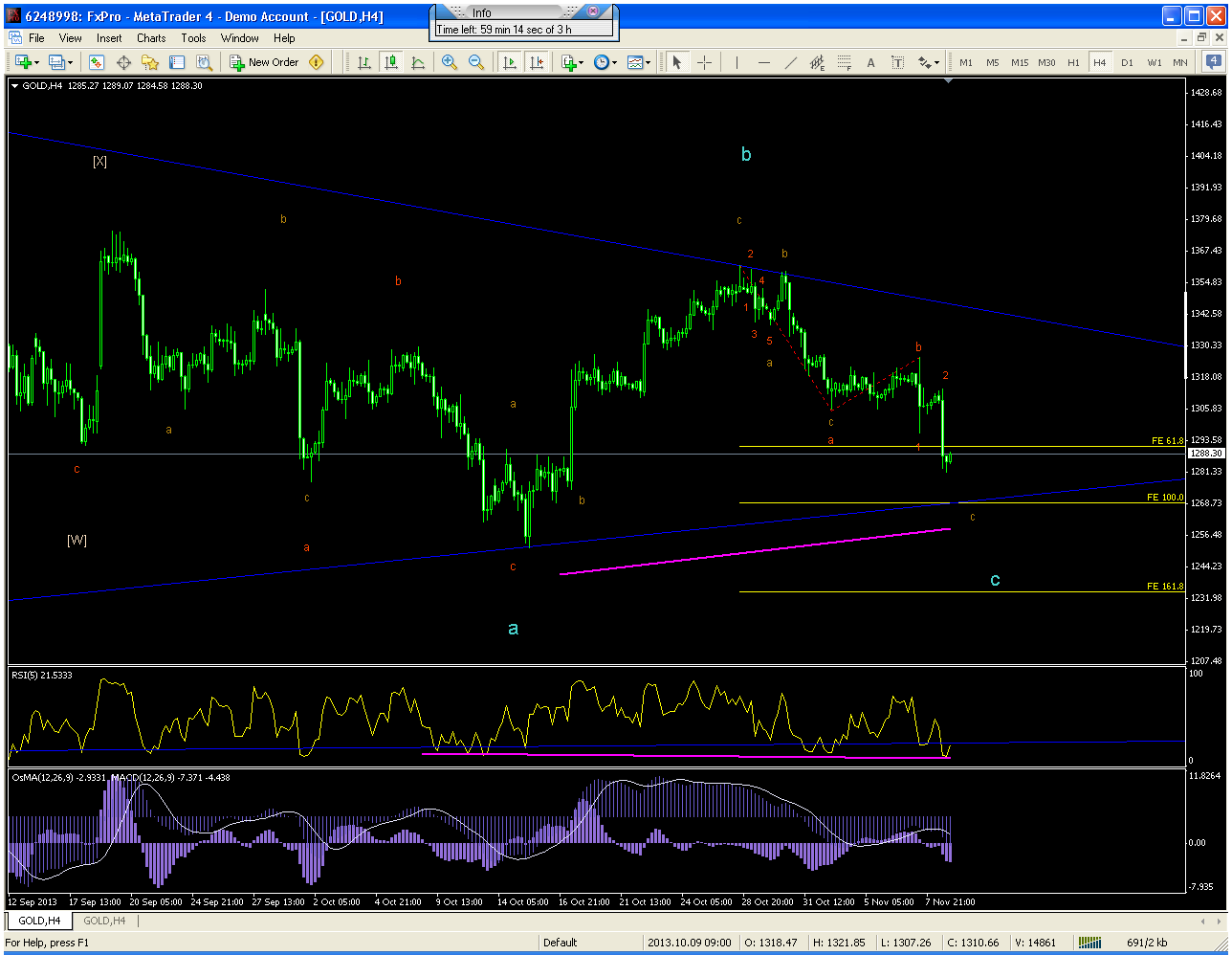
Task: Open the Tools menu
Action: click(x=193, y=38)
